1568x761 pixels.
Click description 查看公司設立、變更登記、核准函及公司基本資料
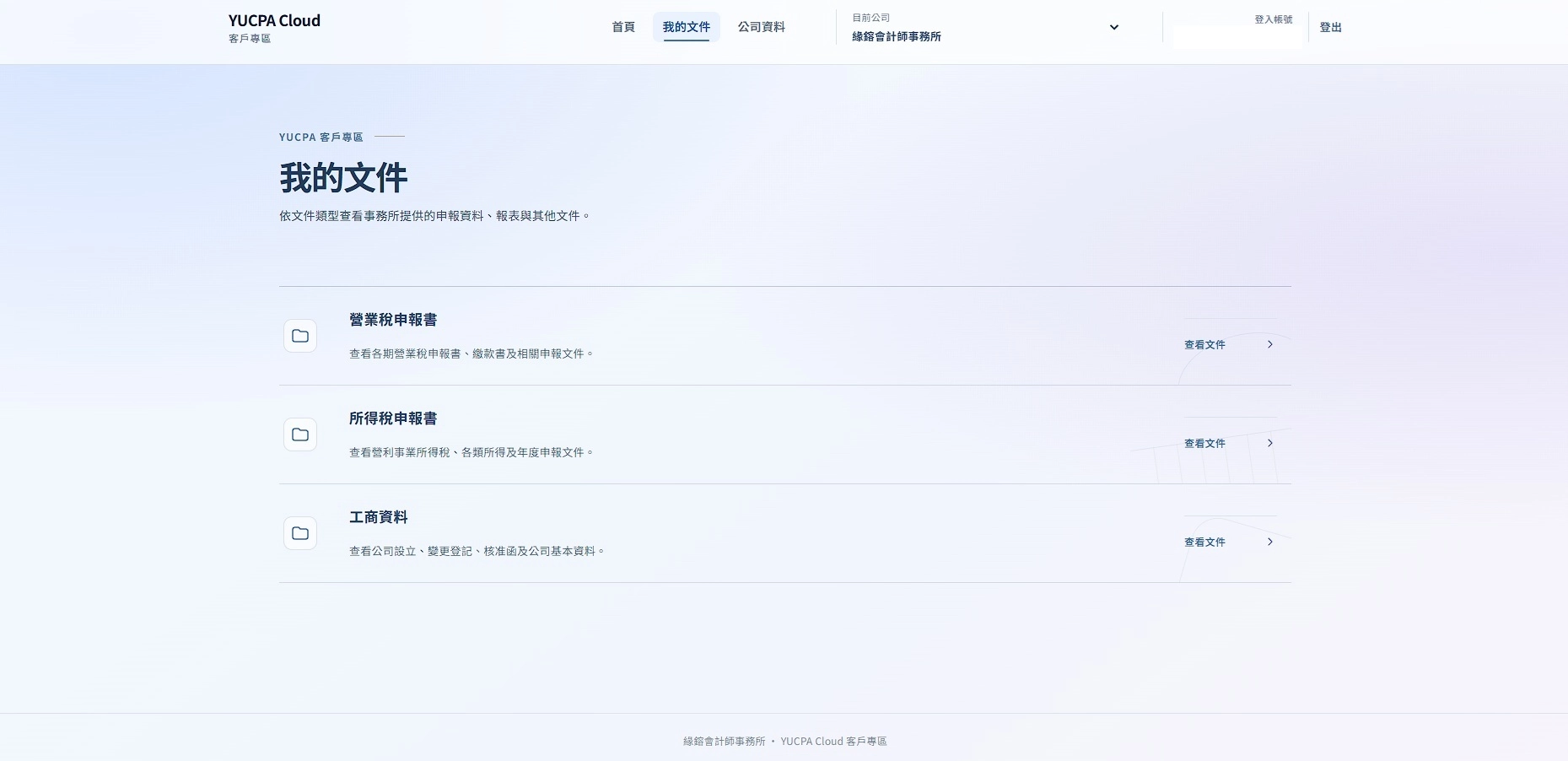coord(477,551)
